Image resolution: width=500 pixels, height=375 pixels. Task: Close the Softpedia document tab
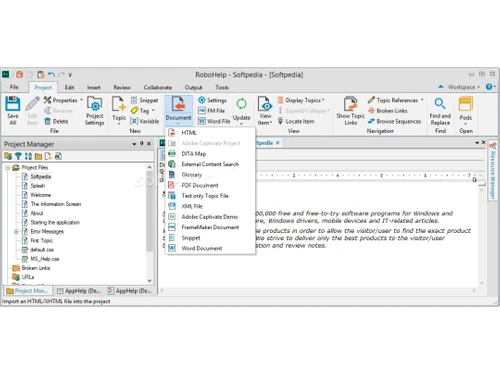277,143
